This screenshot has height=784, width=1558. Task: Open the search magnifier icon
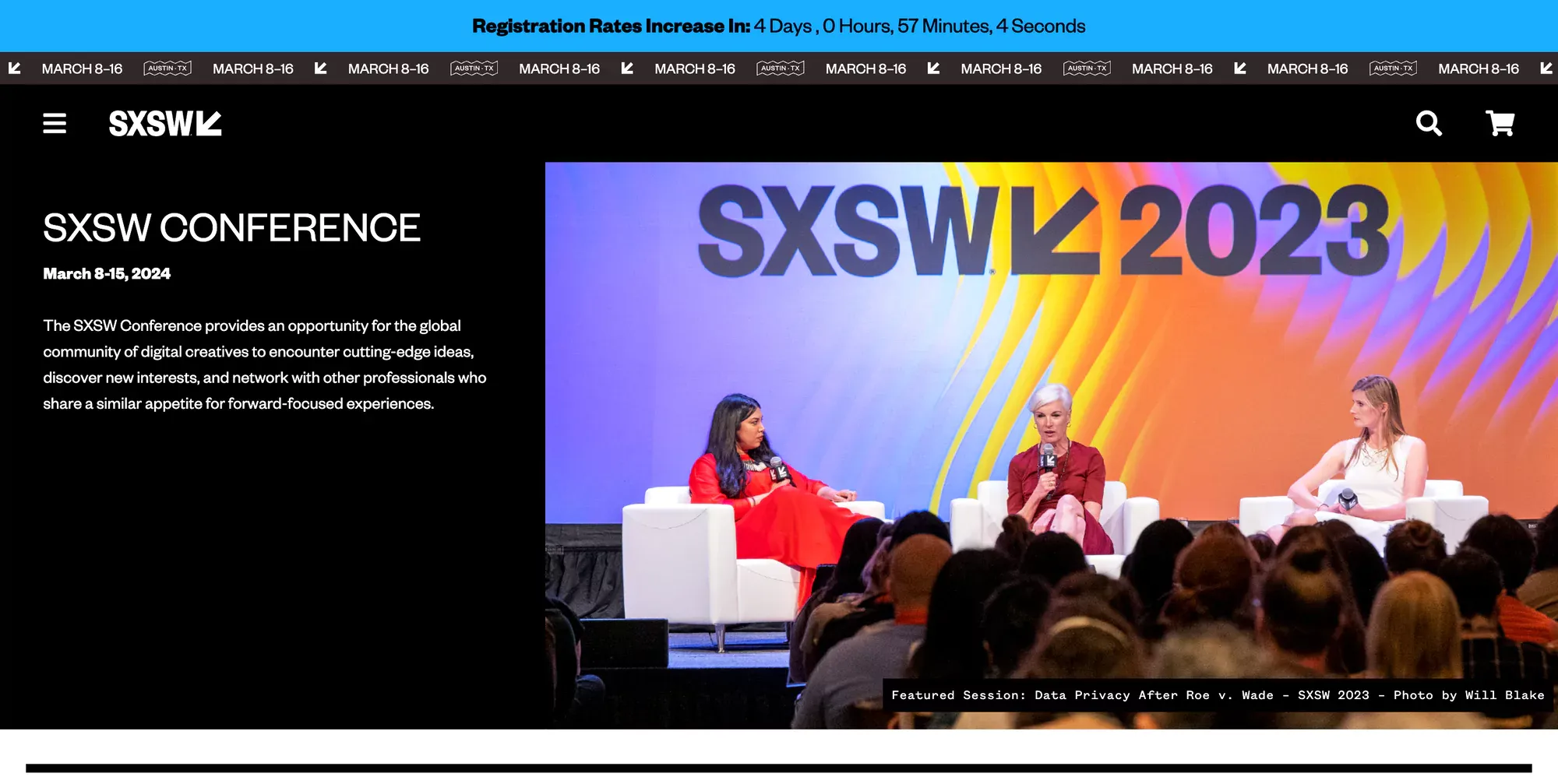click(x=1429, y=123)
